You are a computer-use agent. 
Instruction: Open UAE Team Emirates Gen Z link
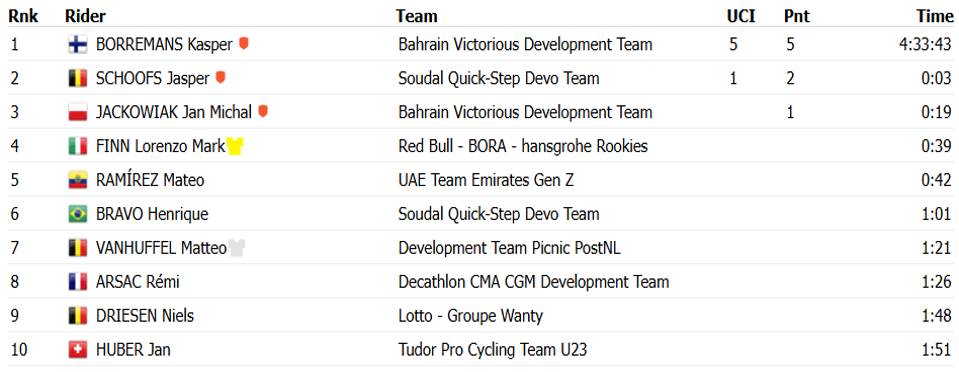click(x=486, y=180)
